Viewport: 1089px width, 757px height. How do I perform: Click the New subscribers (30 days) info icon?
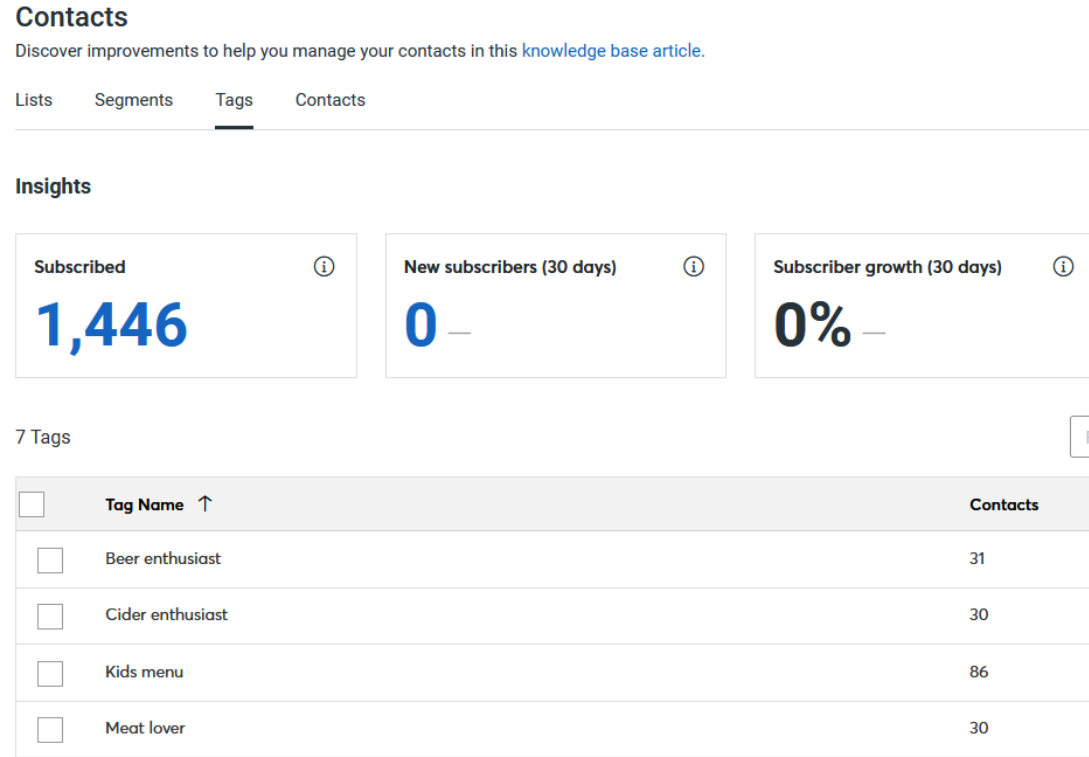[693, 267]
